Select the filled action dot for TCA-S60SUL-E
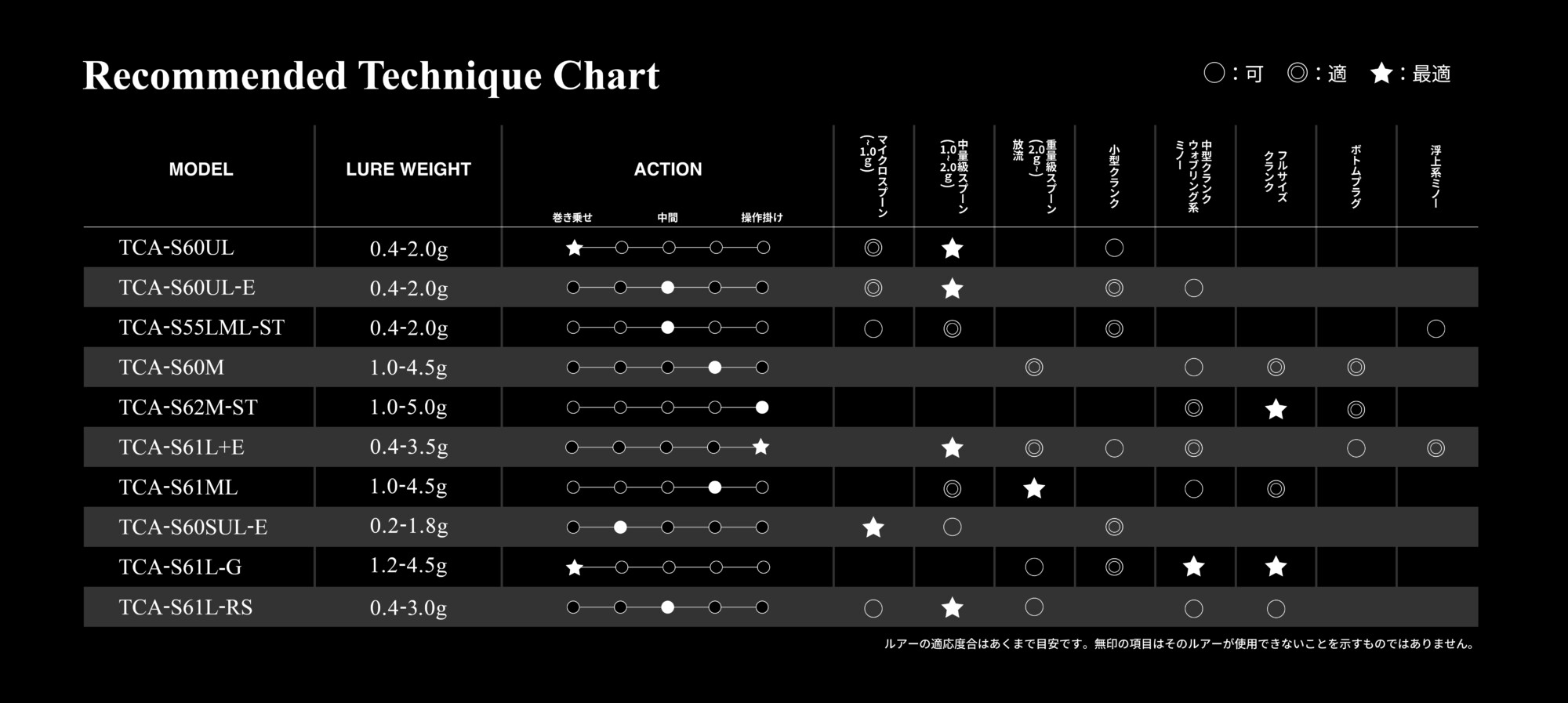This screenshot has width=1568, height=703. click(620, 527)
